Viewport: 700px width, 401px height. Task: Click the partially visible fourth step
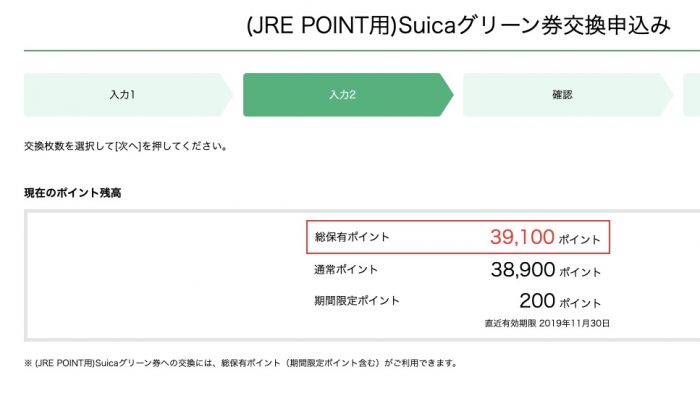[x=688, y=94]
